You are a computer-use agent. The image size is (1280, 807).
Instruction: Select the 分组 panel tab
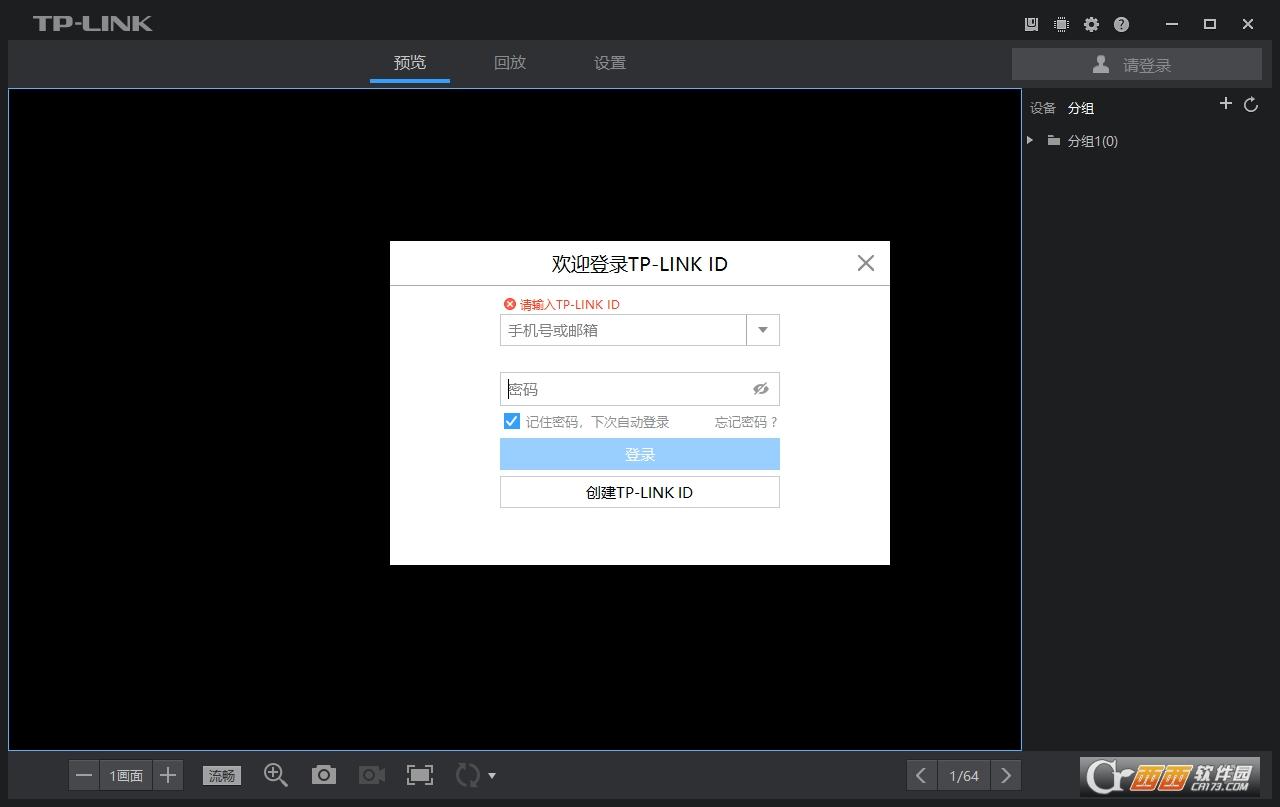coord(1081,108)
